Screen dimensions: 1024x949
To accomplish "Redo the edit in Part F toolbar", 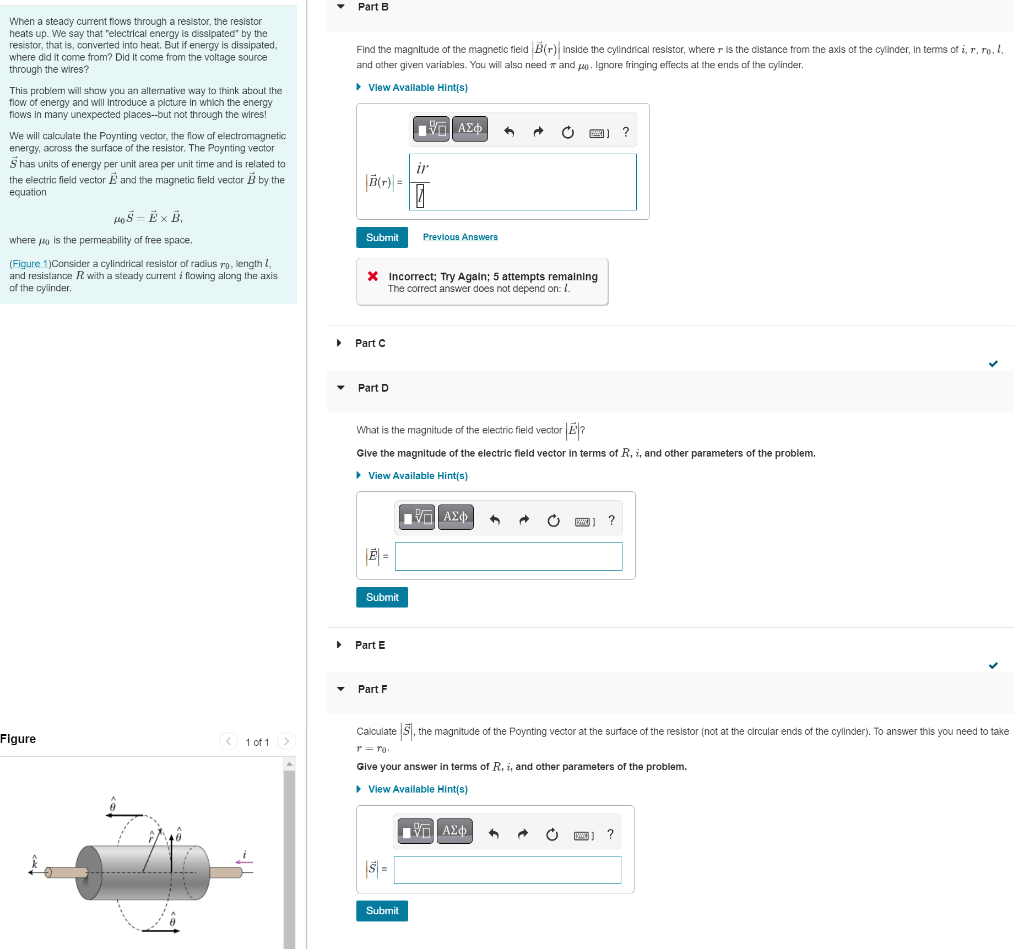I will pyautogui.click(x=522, y=834).
